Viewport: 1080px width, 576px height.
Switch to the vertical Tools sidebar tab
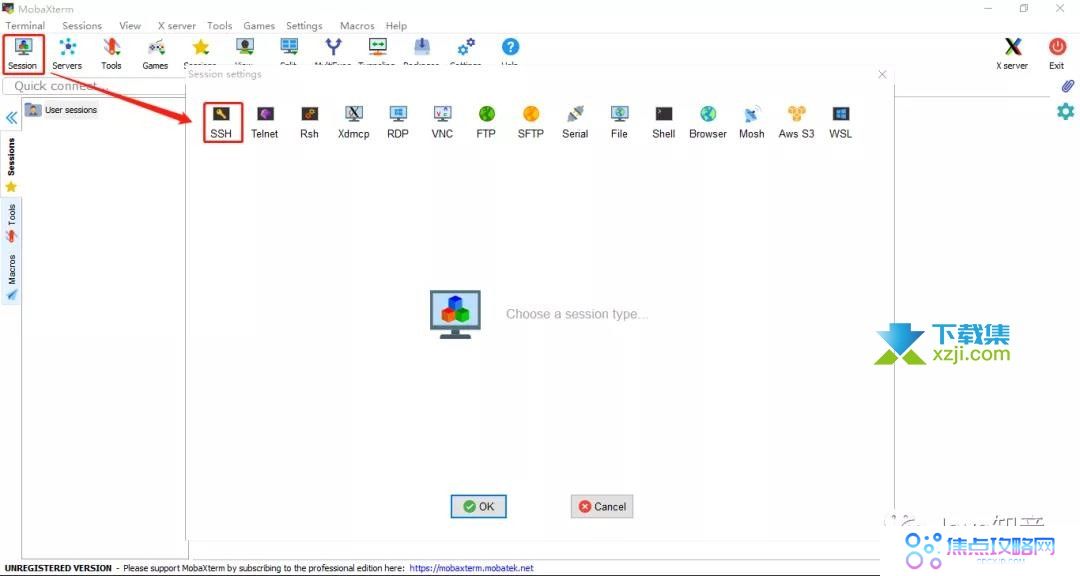coord(11,223)
